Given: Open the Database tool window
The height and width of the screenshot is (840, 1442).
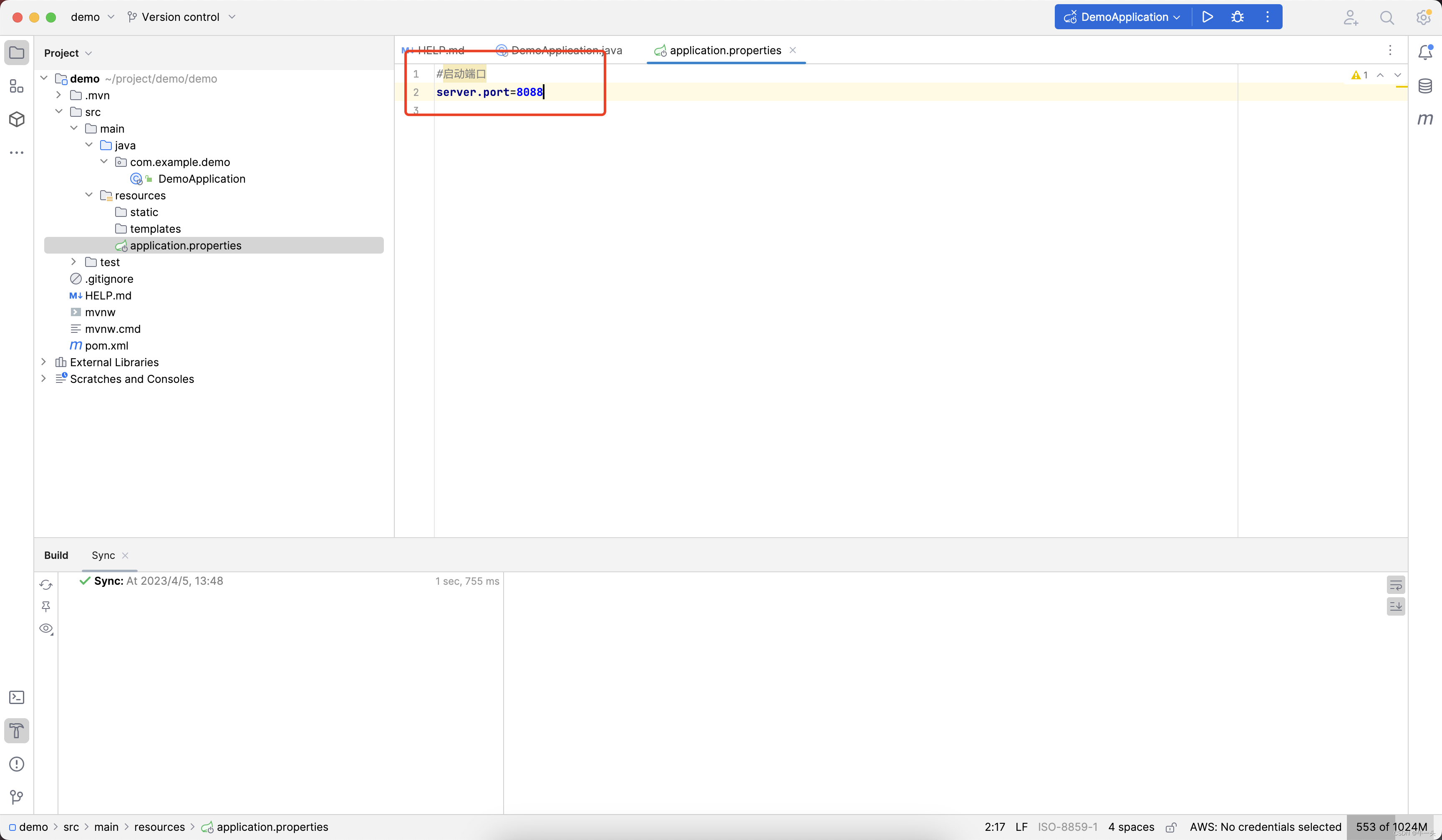Looking at the screenshot, I should (1425, 86).
